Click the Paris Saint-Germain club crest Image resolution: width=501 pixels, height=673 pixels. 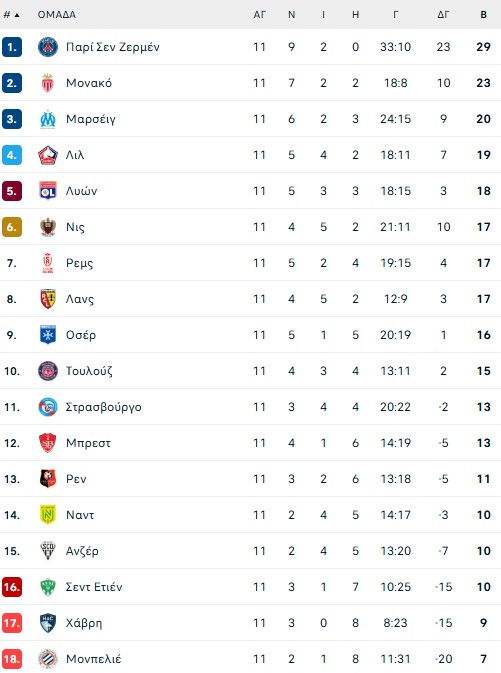48,47
